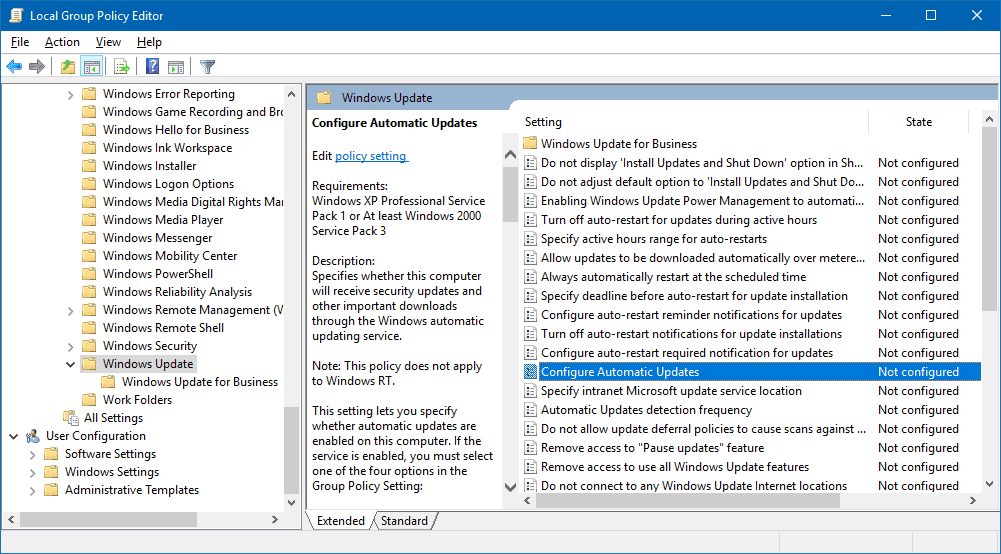1001x554 pixels.
Task: Click the policy icon beside Automatic Updates detection frequency
Action: click(x=530, y=410)
